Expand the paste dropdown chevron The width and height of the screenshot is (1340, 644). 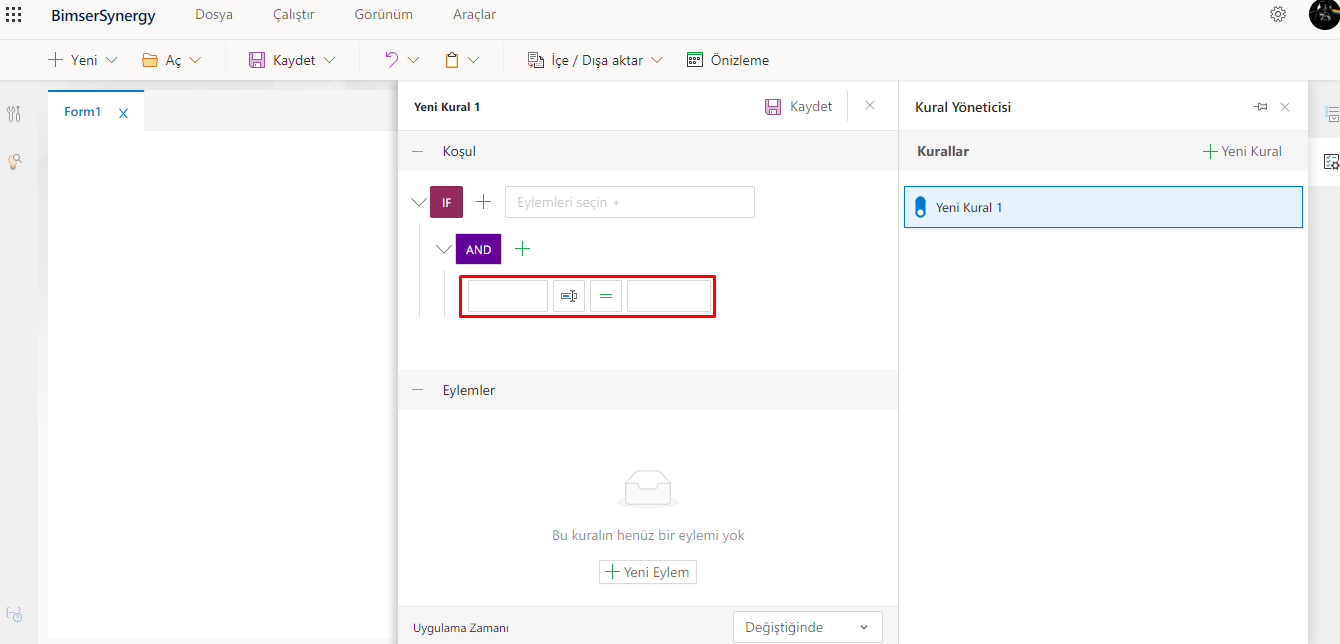473,60
